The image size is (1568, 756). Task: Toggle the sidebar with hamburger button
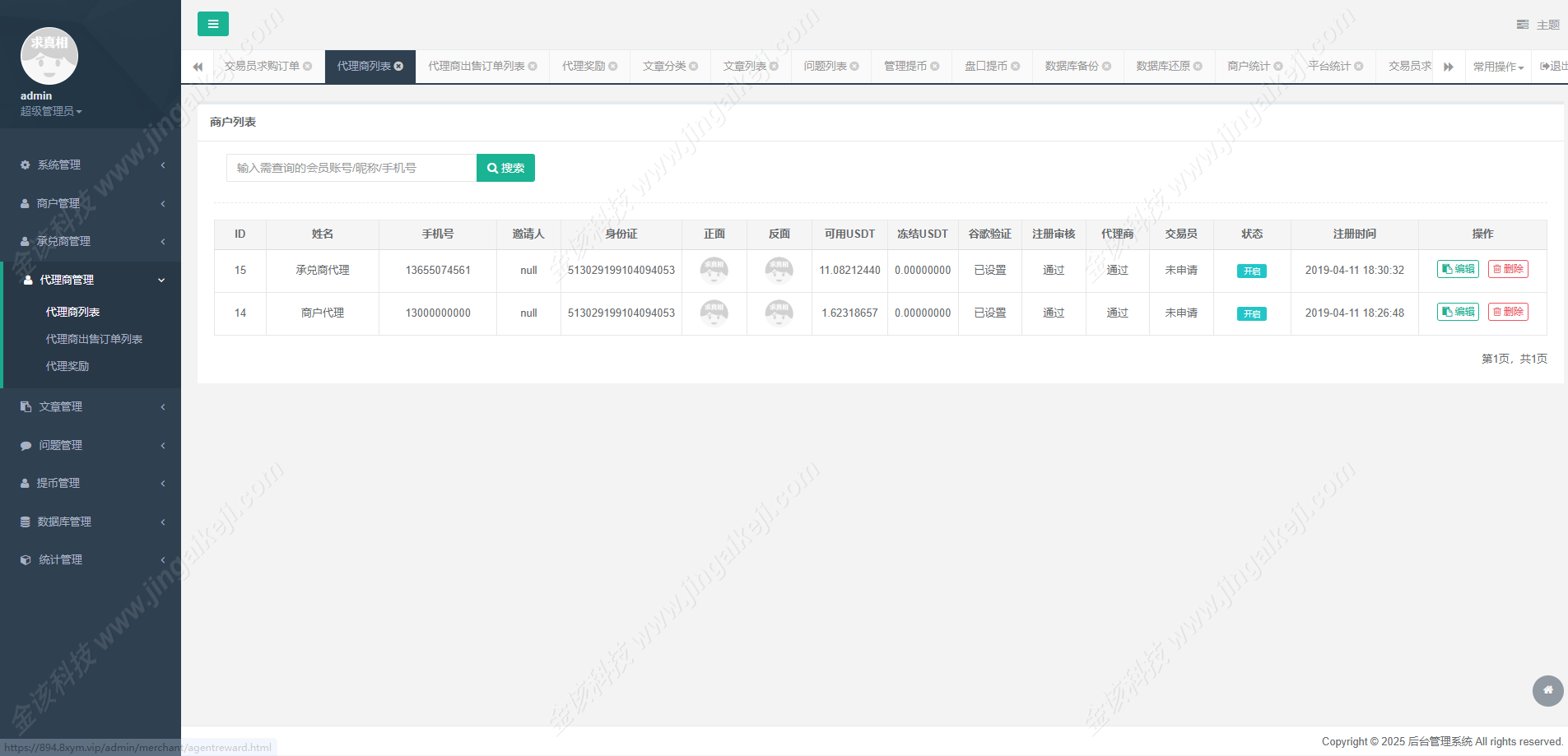point(213,24)
